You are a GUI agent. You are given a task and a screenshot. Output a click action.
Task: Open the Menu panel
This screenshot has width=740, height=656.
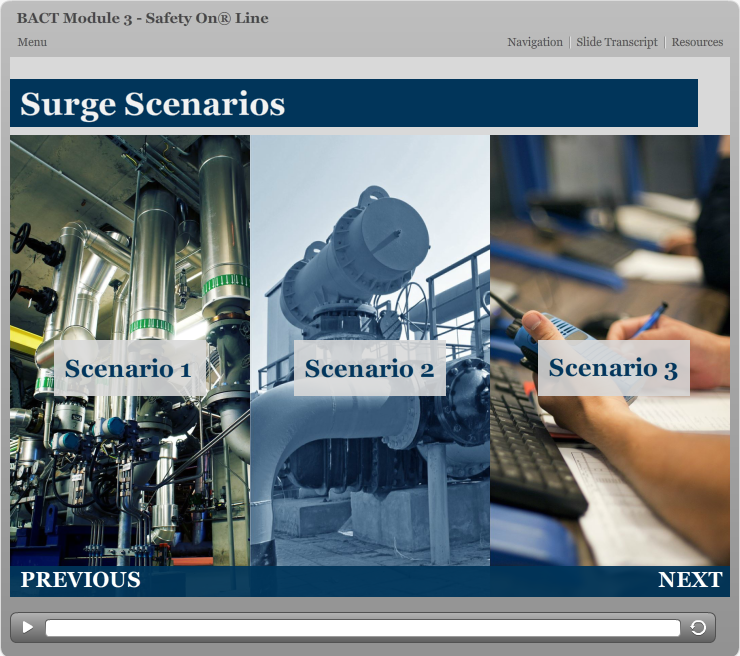(32, 42)
